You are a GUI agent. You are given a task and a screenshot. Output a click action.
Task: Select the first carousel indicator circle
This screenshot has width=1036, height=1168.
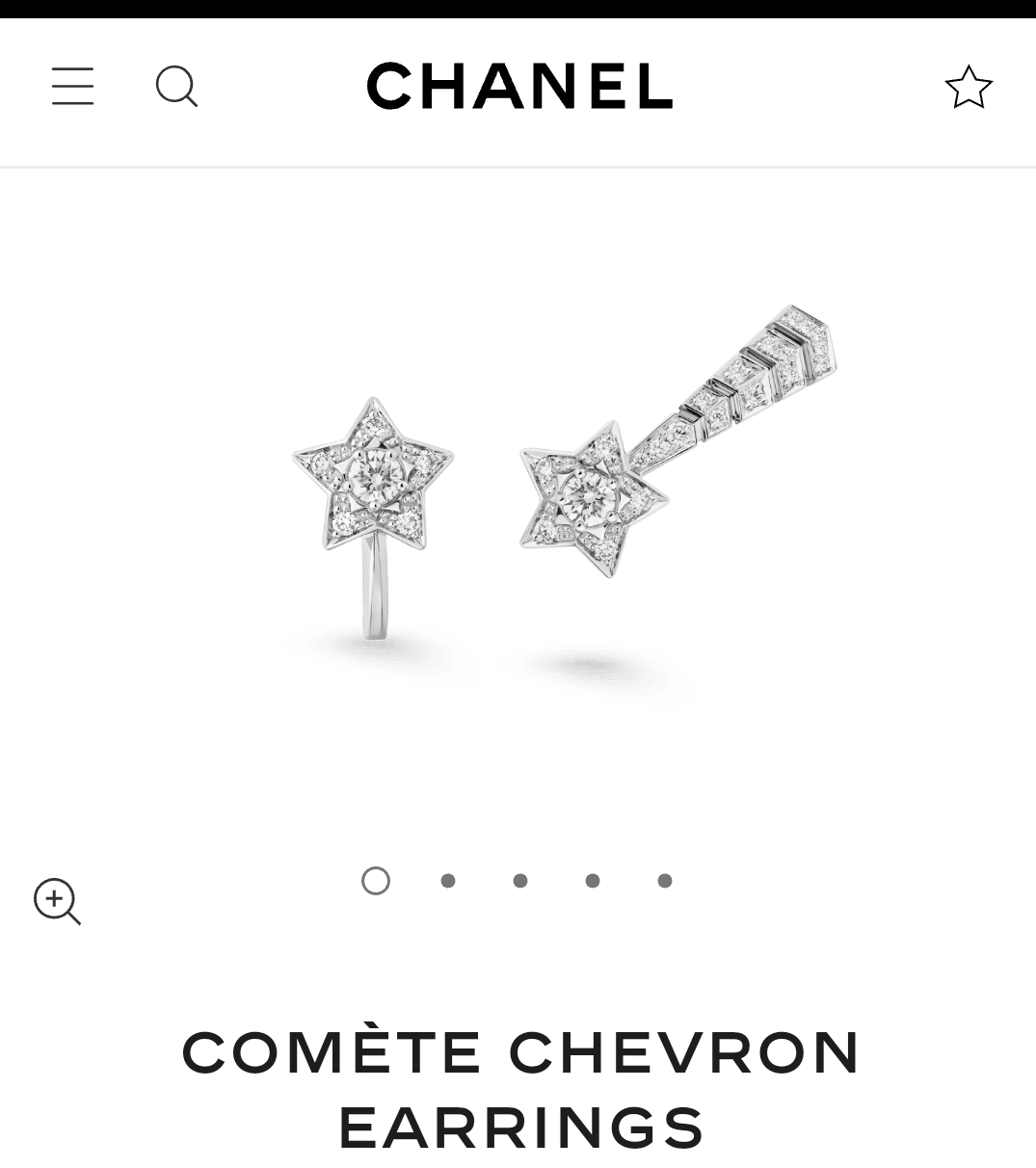click(x=376, y=881)
